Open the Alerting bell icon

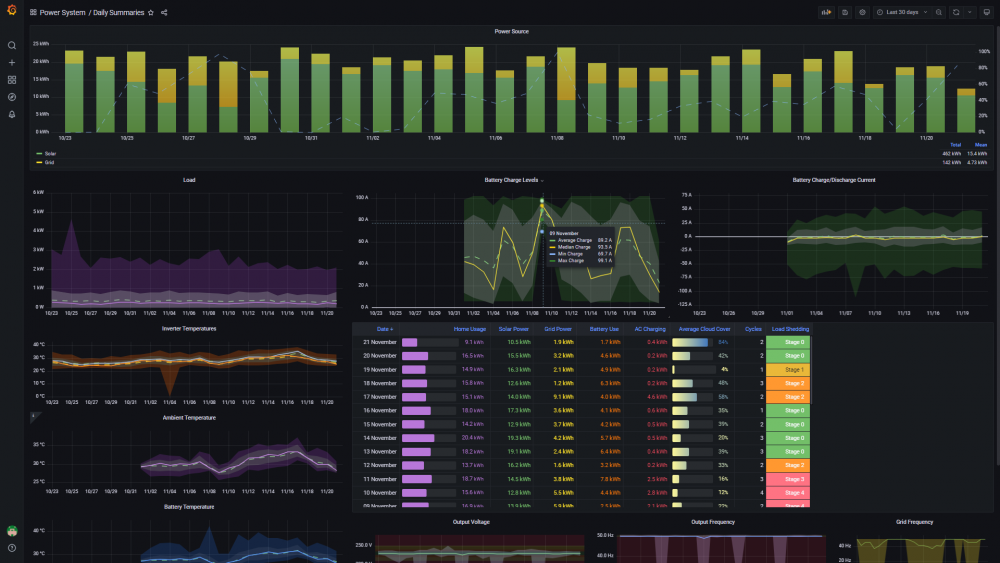click(x=11, y=114)
